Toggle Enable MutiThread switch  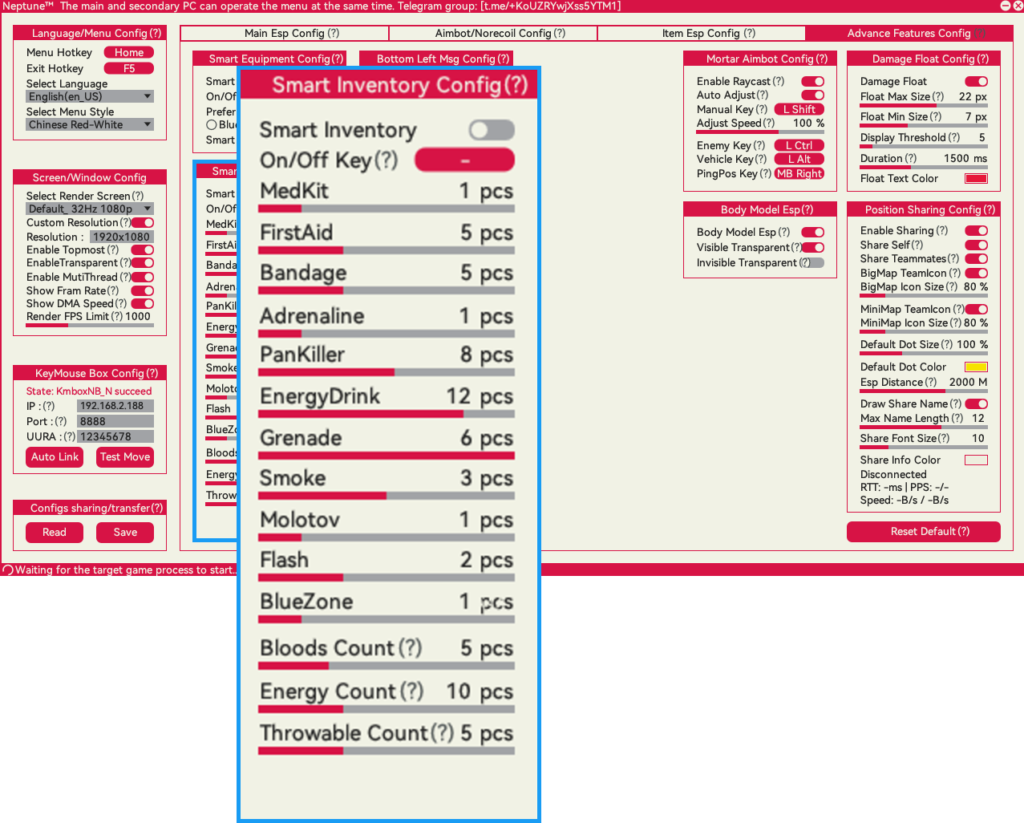point(142,277)
